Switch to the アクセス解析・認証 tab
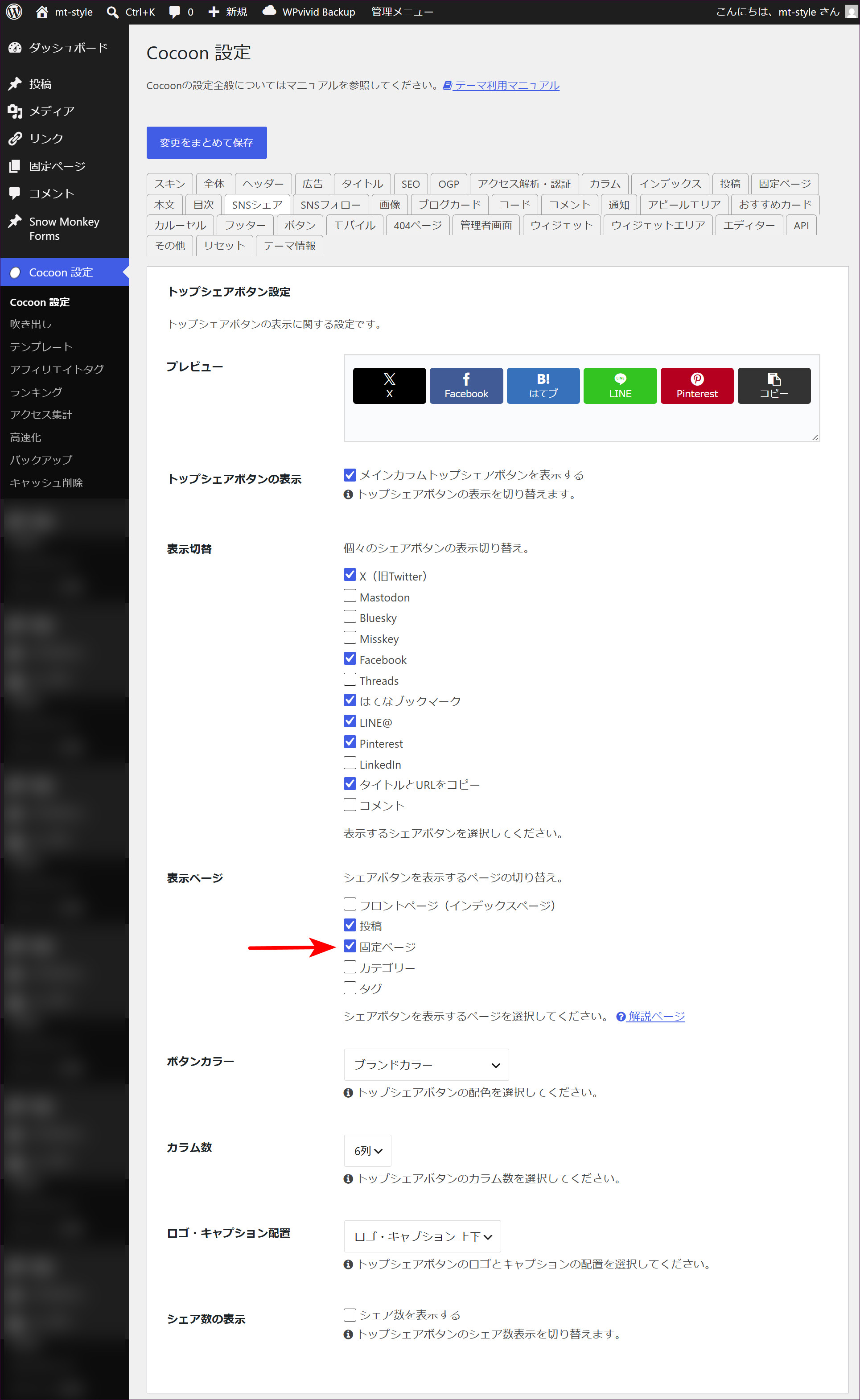This screenshot has height=1400, width=860. point(524,184)
